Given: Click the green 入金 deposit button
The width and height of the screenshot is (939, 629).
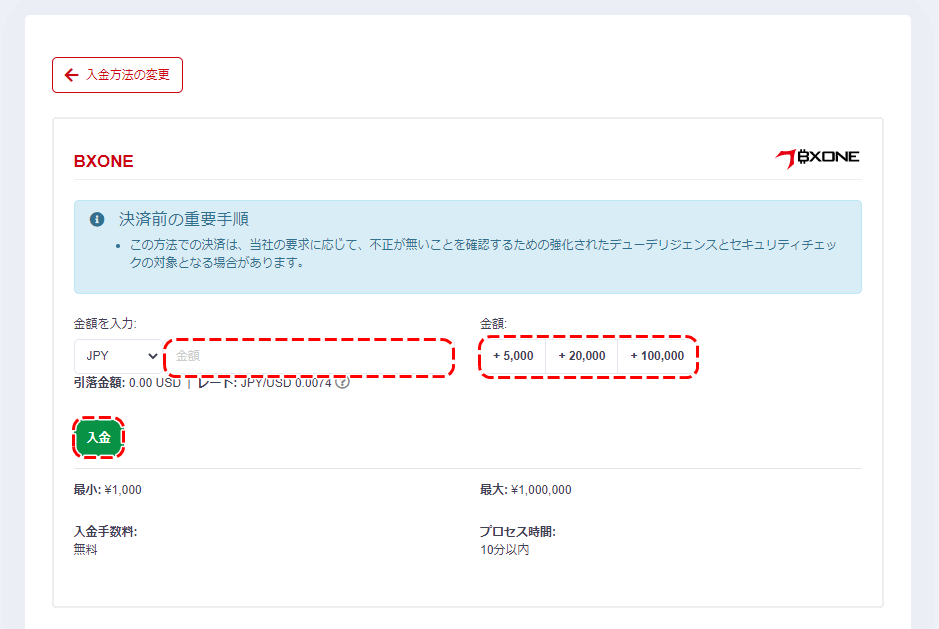Looking at the screenshot, I should click(99, 437).
